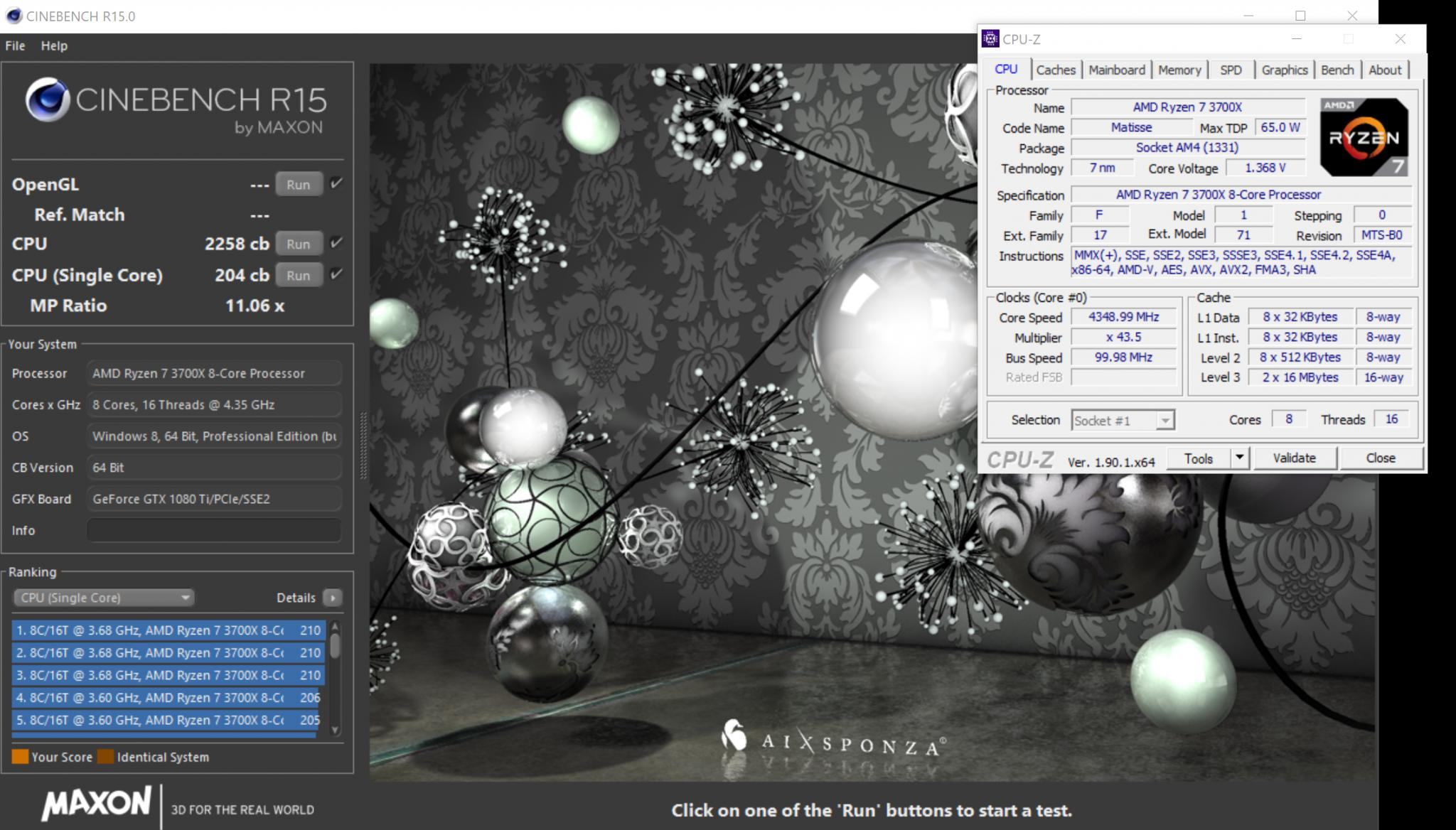The height and width of the screenshot is (830, 1456).
Task: Click the Cinebench logo sphere icon
Action: 48,99
